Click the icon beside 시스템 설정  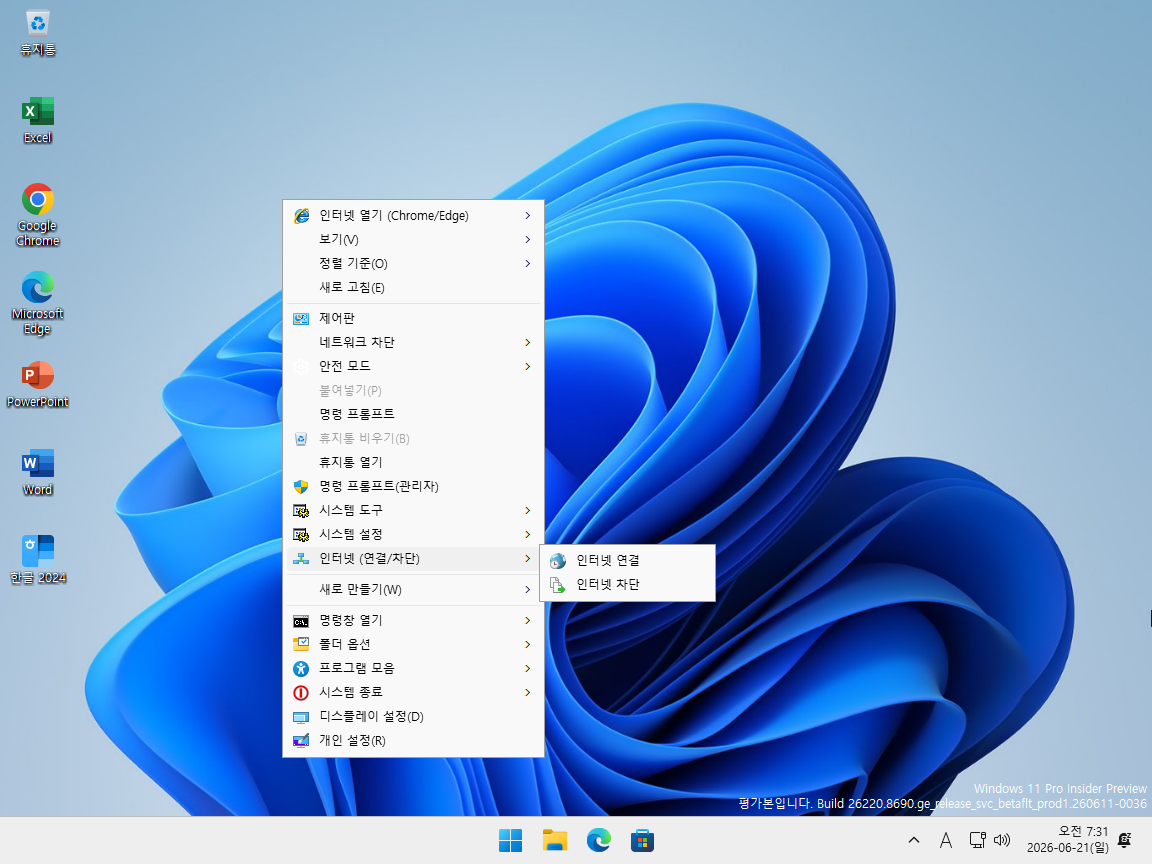point(301,535)
